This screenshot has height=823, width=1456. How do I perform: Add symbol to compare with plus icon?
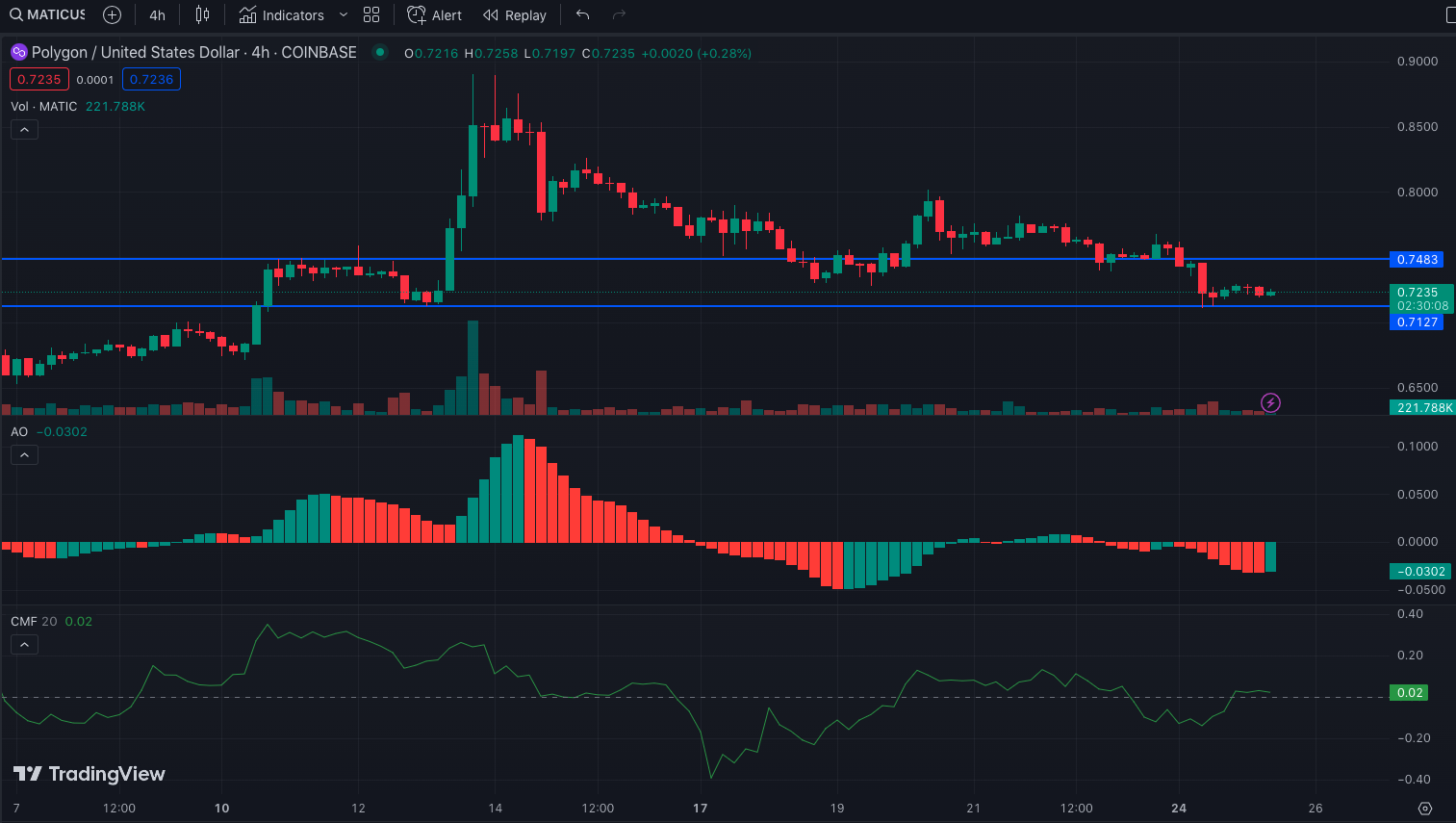pyautogui.click(x=112, y=14)
